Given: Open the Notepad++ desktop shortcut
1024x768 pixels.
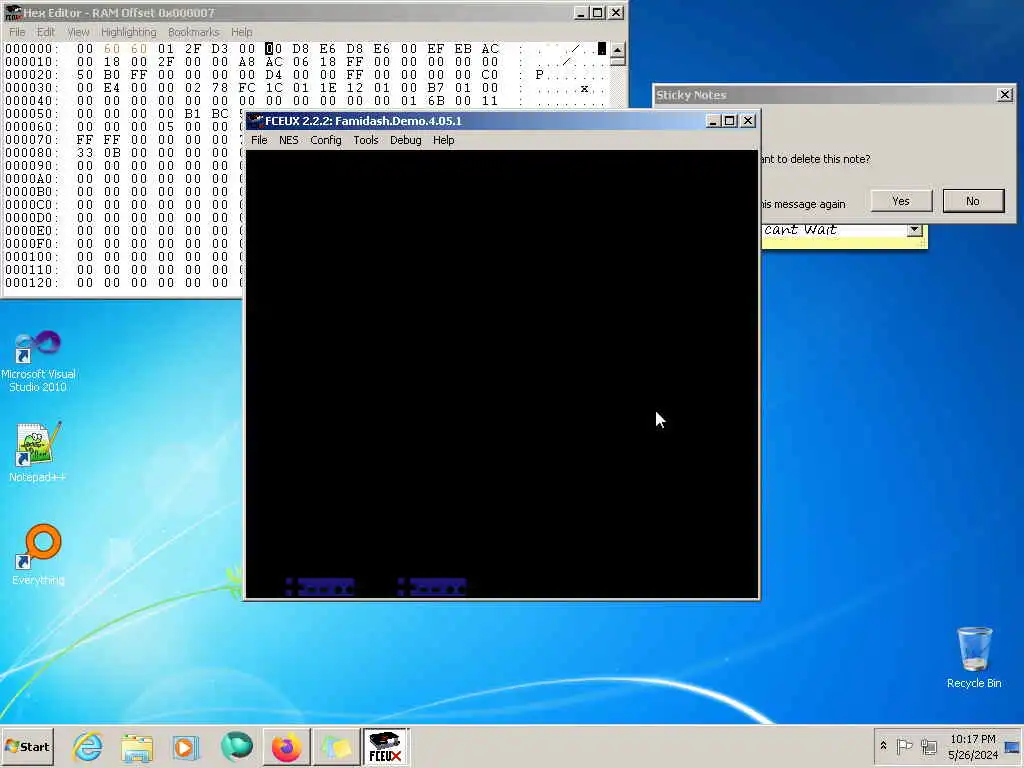Looking at the screenshot, I should click(x=38, y=452).
